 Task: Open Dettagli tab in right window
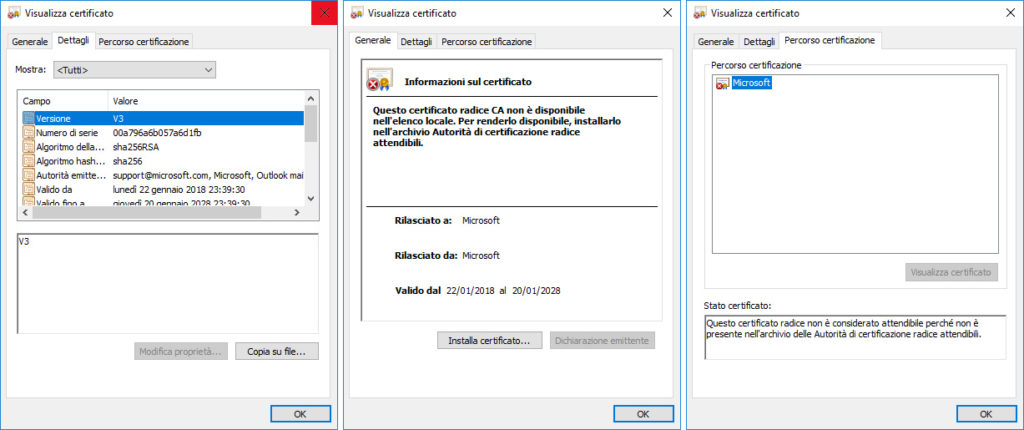pyautogui.click(x=759, y=41)
